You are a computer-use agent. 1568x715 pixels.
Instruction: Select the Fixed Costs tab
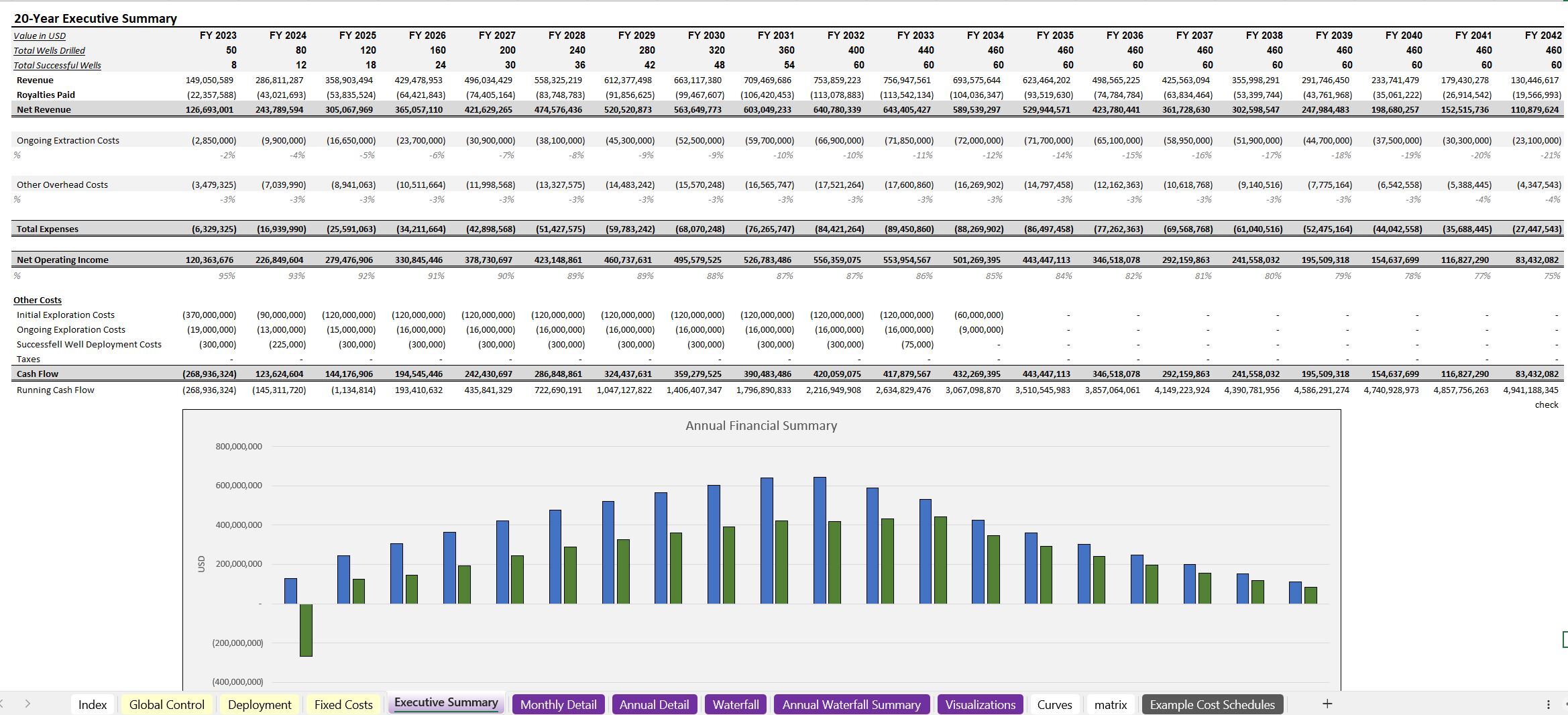click(x=343, y=704)
